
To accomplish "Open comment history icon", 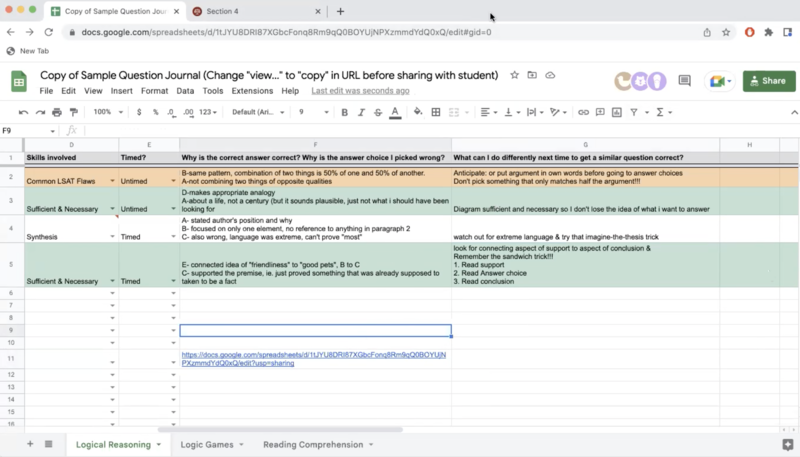I will [684, 81].
